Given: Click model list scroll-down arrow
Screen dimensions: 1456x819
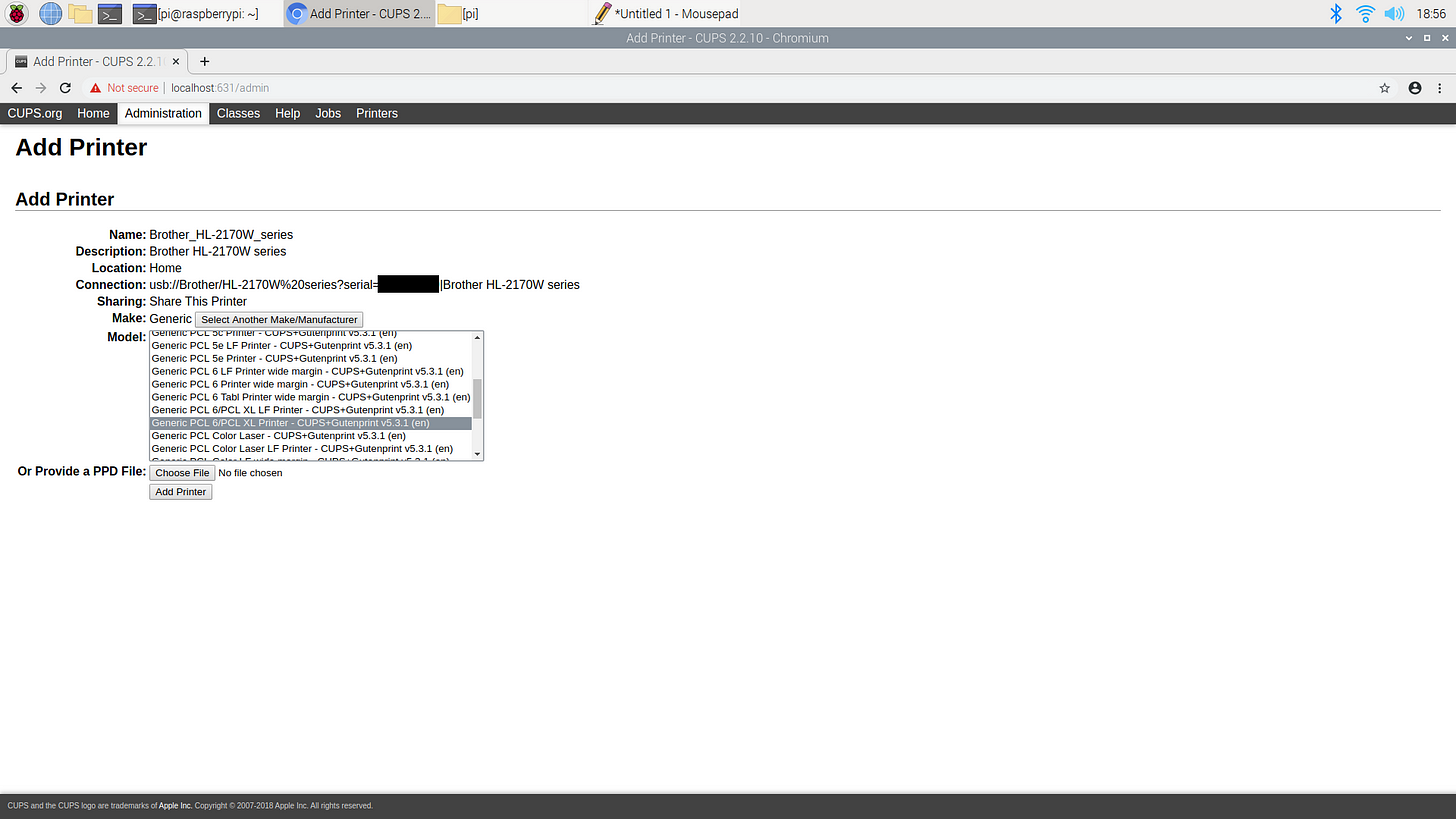Looking at the screenshot, I should (478, 454).
